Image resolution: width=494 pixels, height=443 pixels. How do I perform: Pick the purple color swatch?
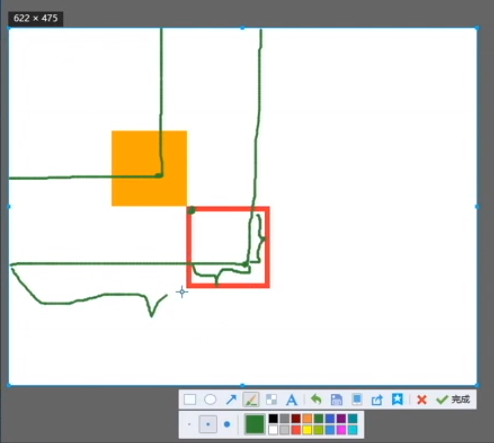[341, 418]
